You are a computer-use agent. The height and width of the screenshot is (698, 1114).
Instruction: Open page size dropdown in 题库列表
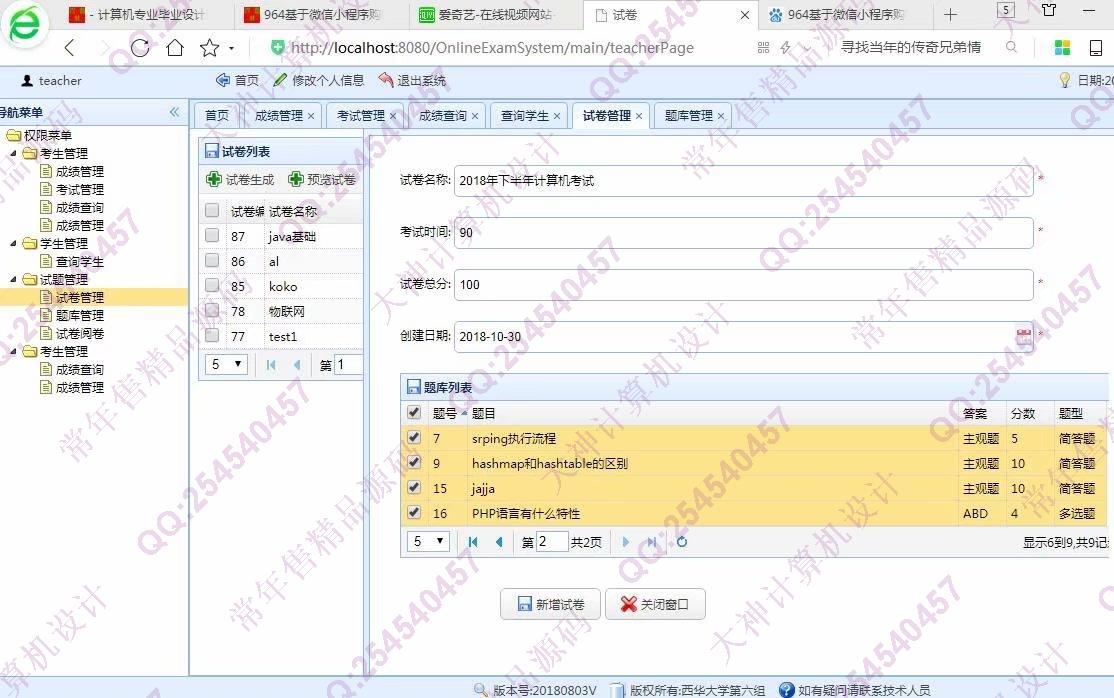pos(428,542)
